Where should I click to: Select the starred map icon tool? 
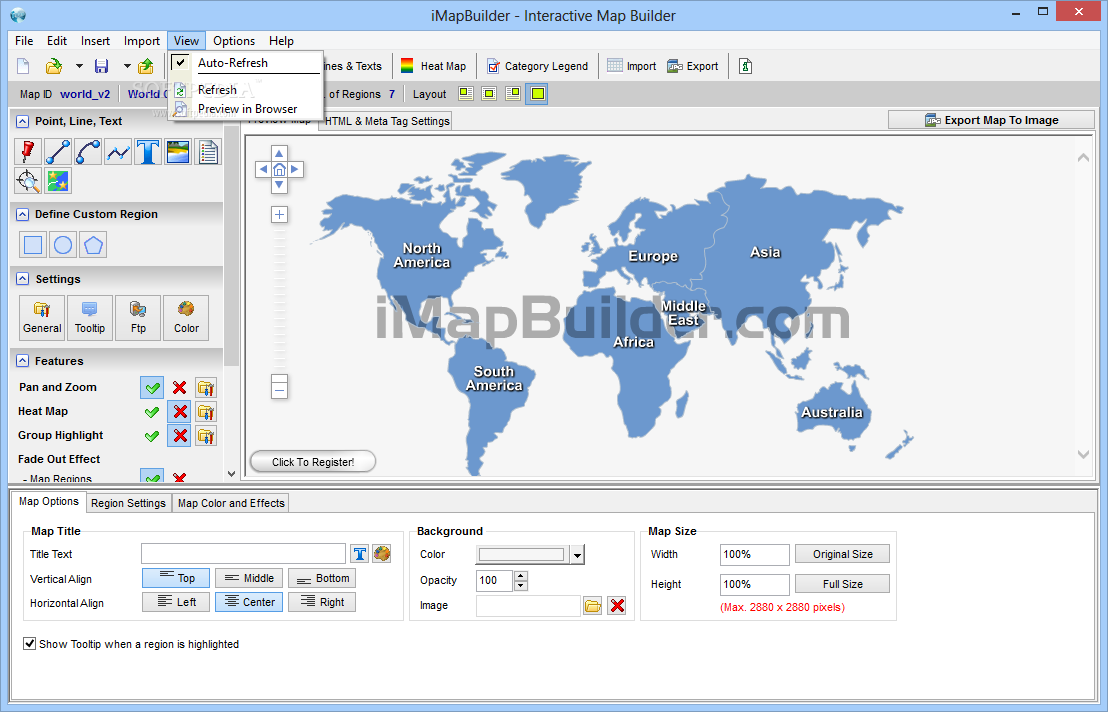(57, 181)
